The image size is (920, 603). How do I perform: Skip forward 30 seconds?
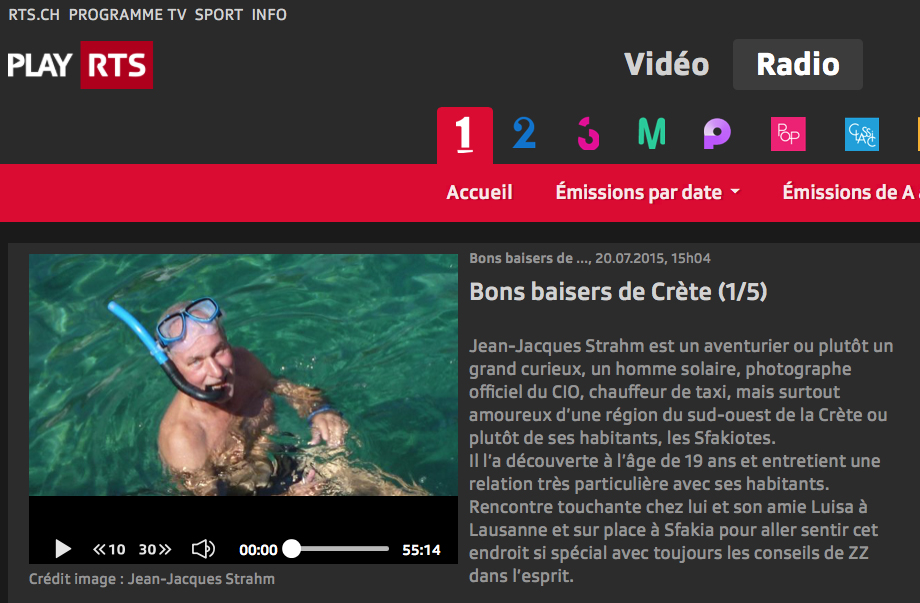pyautogui.click(x=155, y=550)
